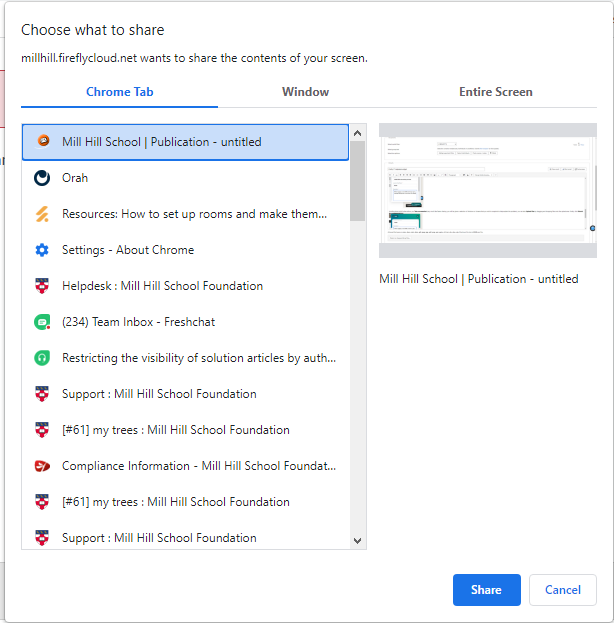Click the Compliance Information red favicon
The image size is (614, 623).
(42, 466)
